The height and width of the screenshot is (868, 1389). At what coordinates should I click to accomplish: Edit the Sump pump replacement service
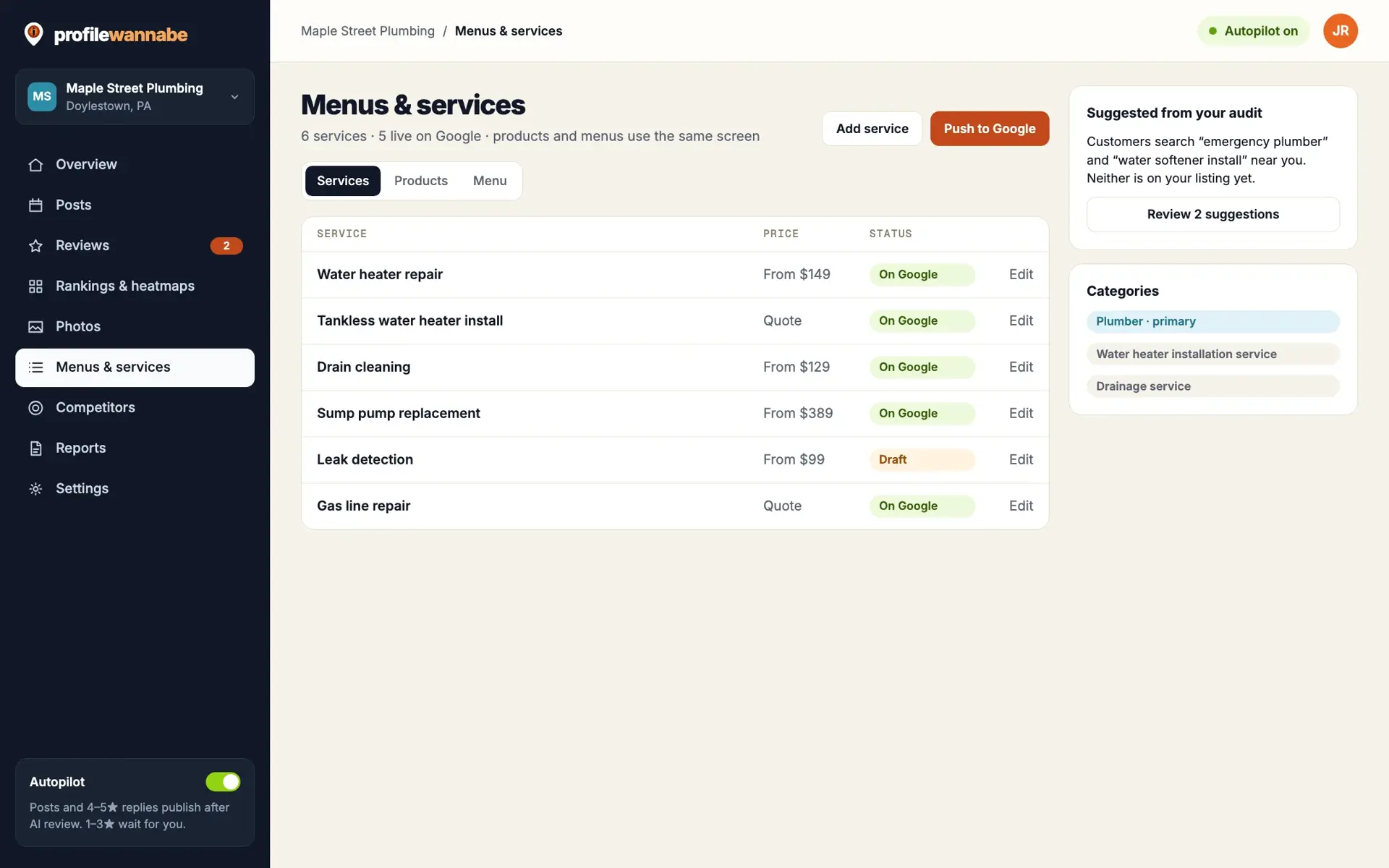pyautogui.click(x=1021, y=414)
